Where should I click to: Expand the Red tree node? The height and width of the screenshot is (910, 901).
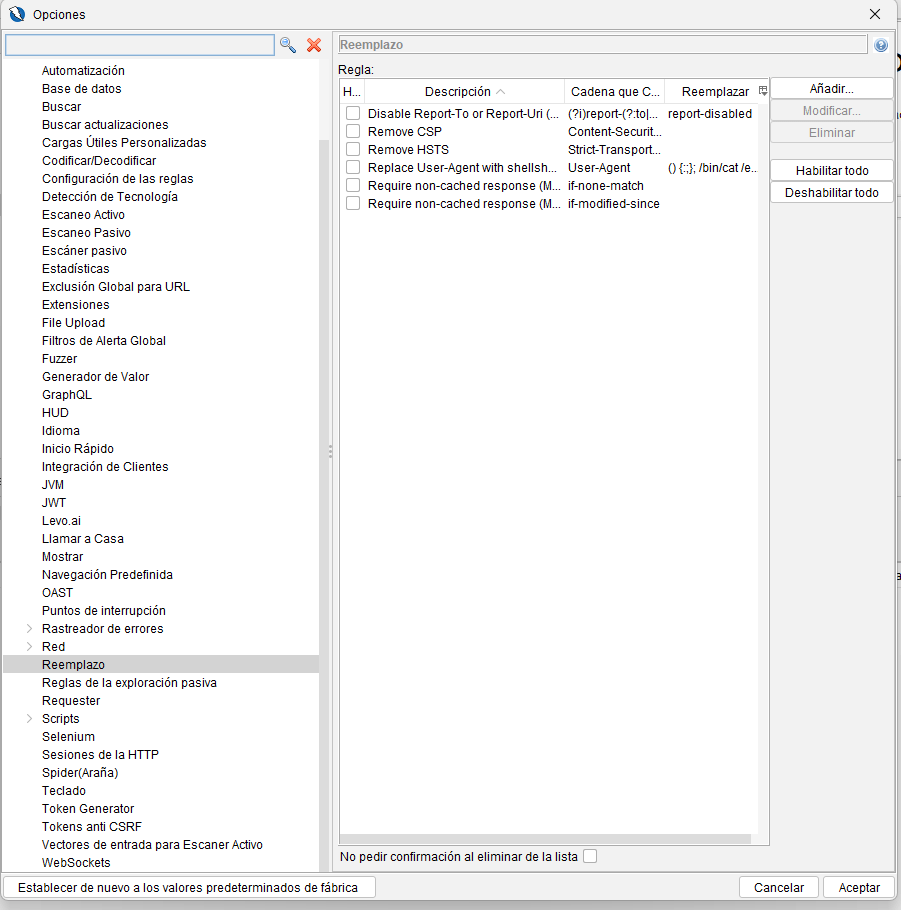(x=28, y=647)
